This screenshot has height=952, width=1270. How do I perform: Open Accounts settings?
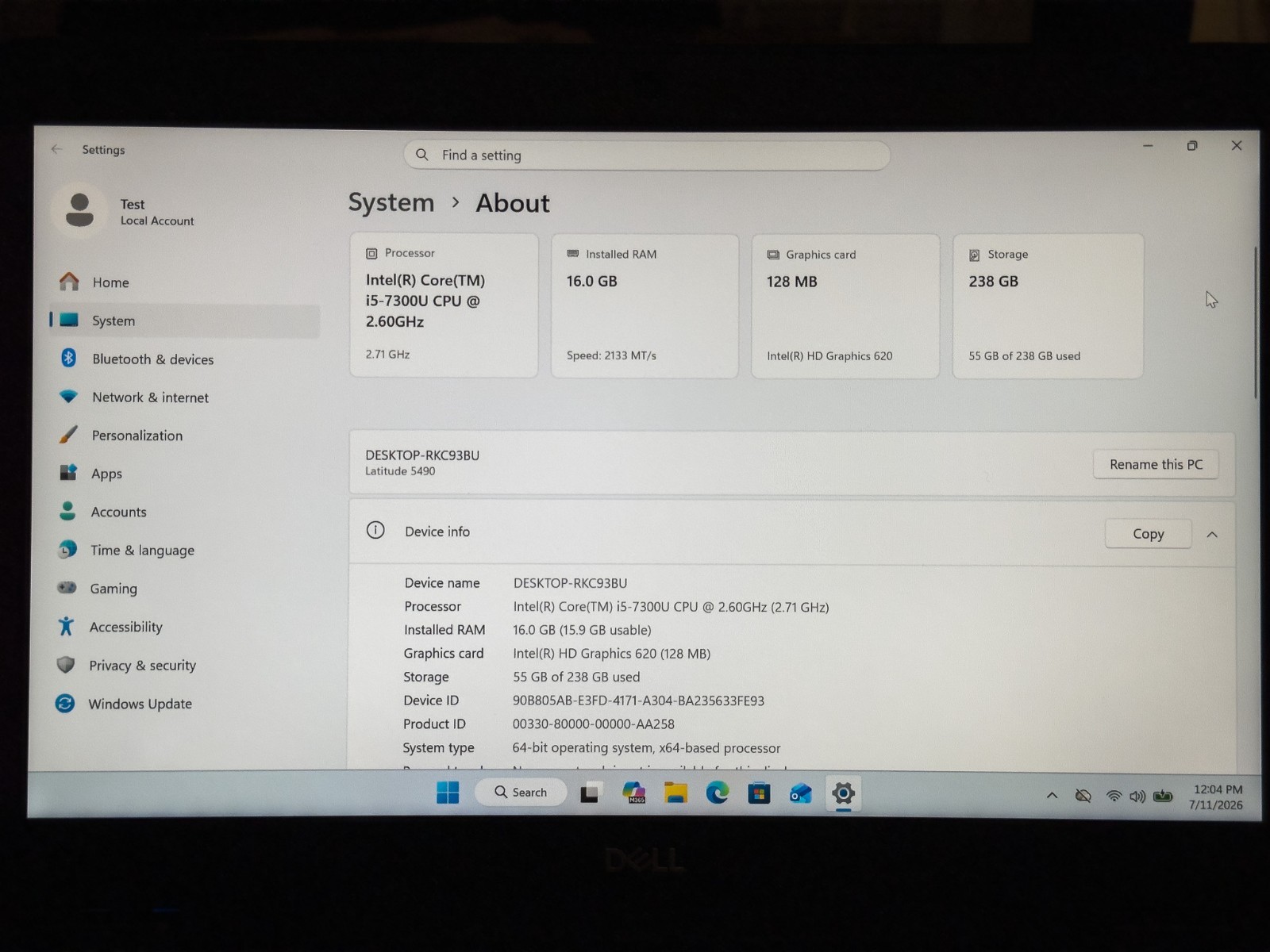coord(184,512)
